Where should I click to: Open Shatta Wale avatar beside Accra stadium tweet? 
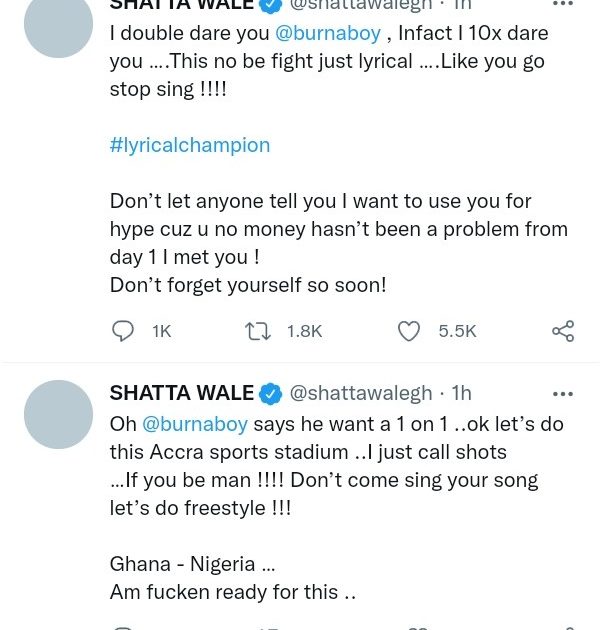58,414
